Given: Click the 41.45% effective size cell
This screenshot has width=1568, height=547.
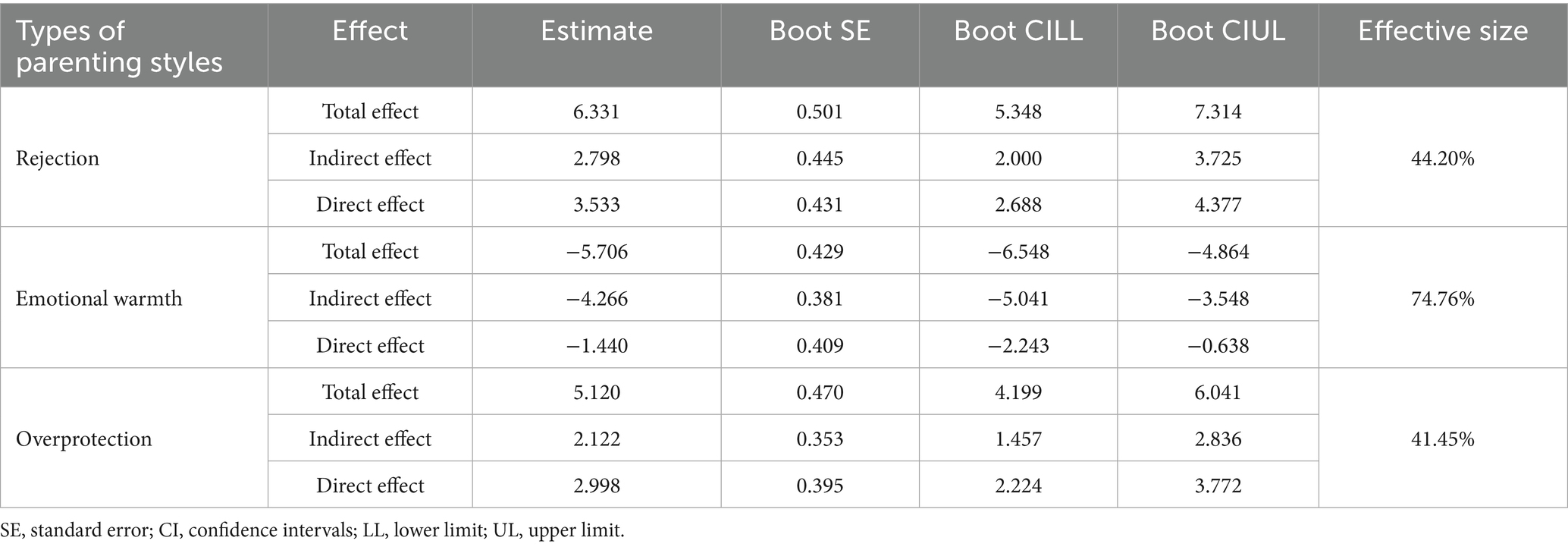Looking at the screenshot, I should pos(1442,439).
